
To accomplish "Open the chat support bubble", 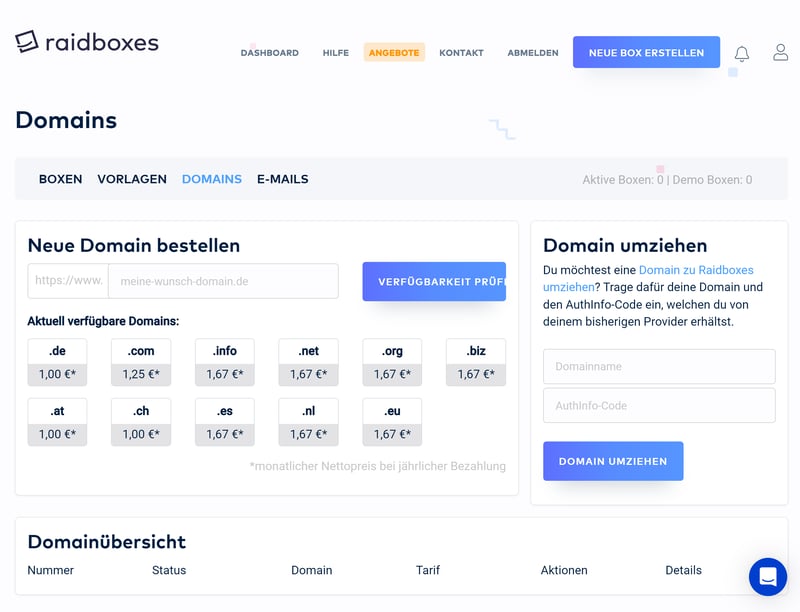I will [x=768, y=577].
